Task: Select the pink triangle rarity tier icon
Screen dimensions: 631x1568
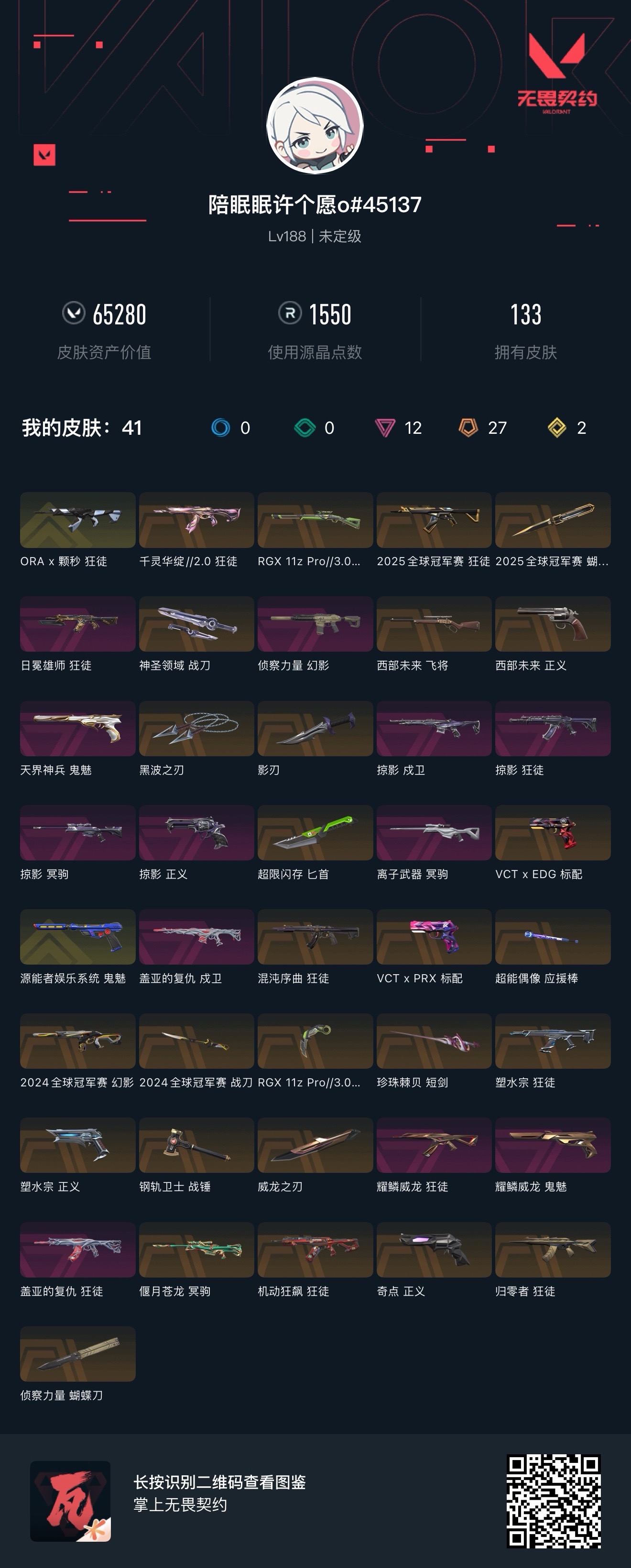Action: 385,428
